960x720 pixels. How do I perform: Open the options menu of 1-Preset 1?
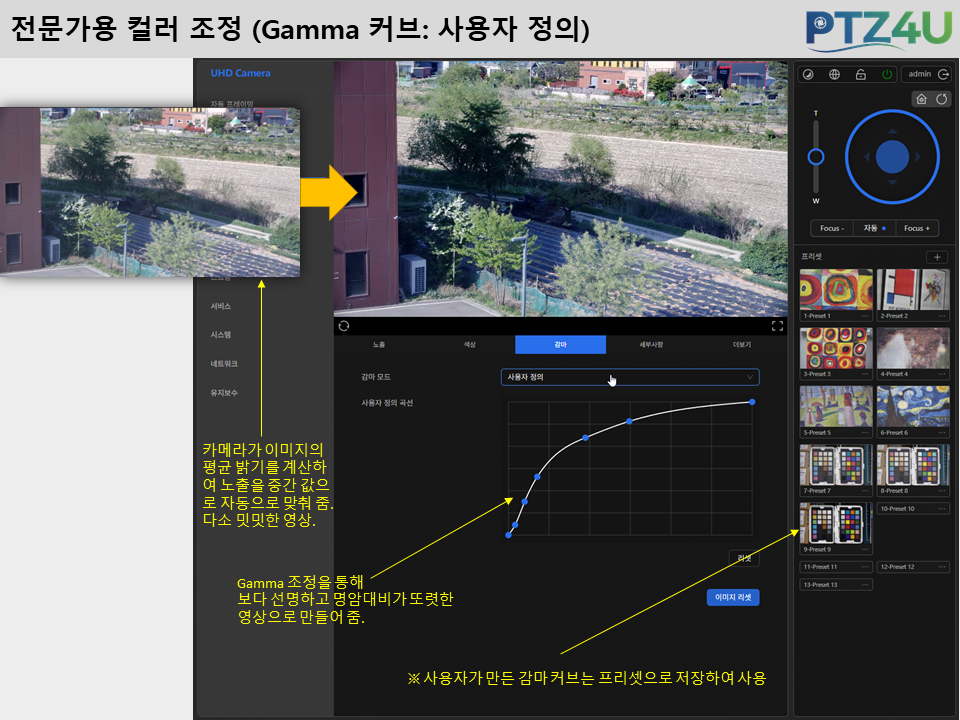(x=864, y=316)
